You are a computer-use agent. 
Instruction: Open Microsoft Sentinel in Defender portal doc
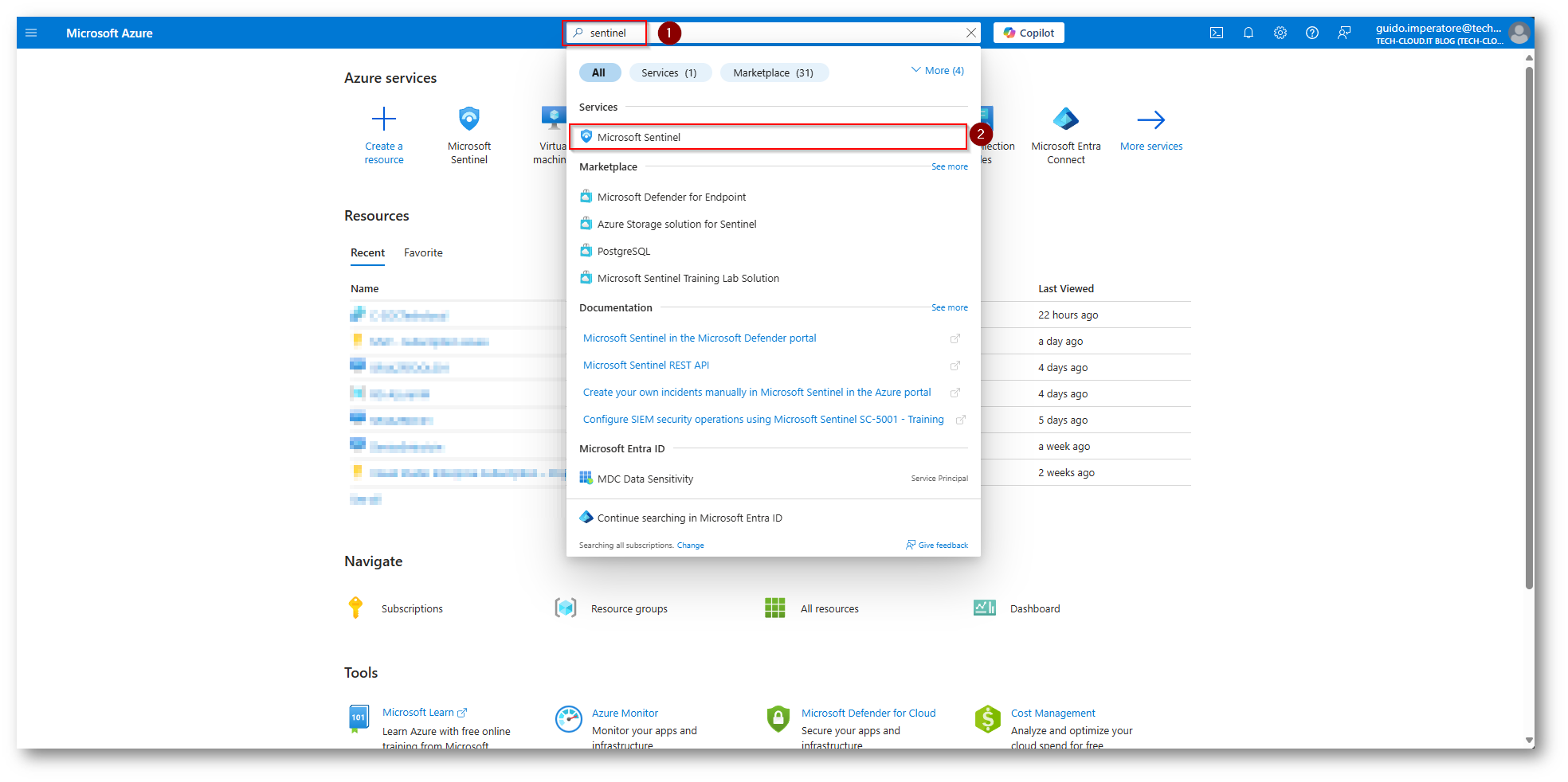pos(700,338)
